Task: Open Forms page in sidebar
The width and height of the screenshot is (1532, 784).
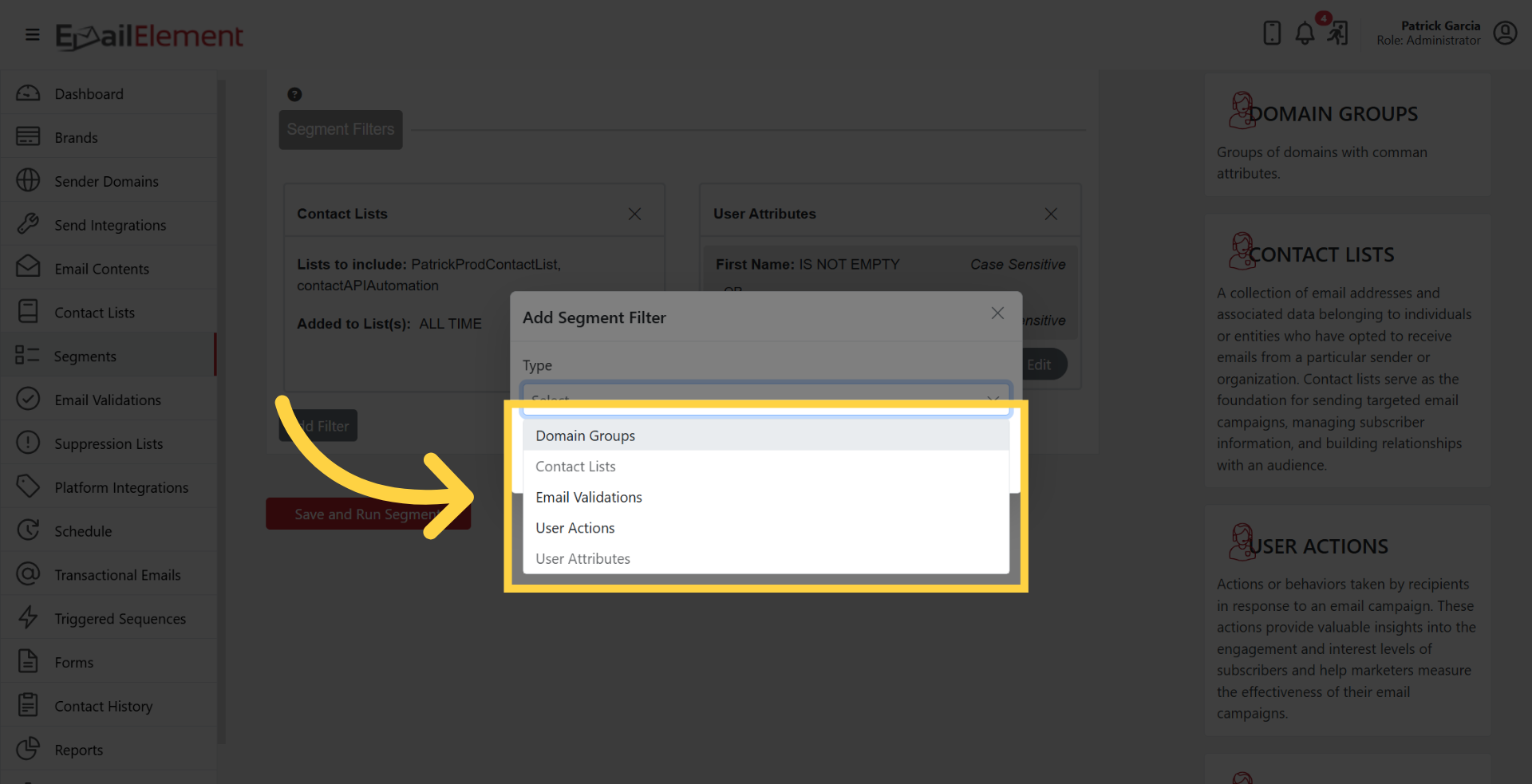Action: pos(73,663)
